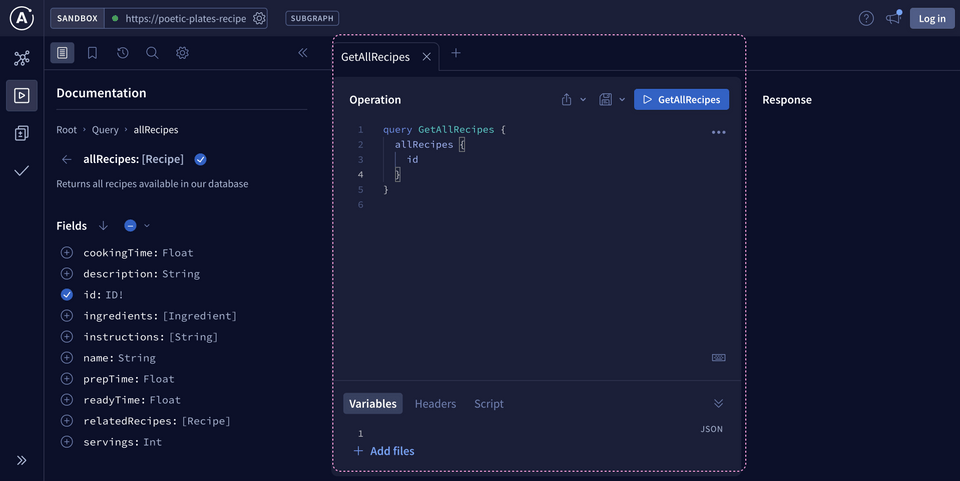Viewport: 960px width, 481px height.
Task: Go back with the arrow beside allRecipes
Action: pyautogui.click(x=67, y=159)
